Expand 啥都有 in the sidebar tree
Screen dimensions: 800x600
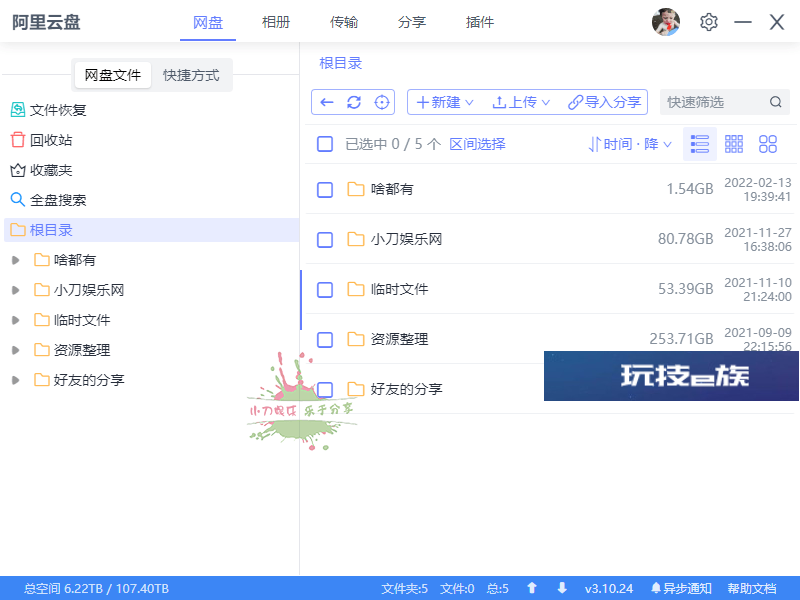15,260
